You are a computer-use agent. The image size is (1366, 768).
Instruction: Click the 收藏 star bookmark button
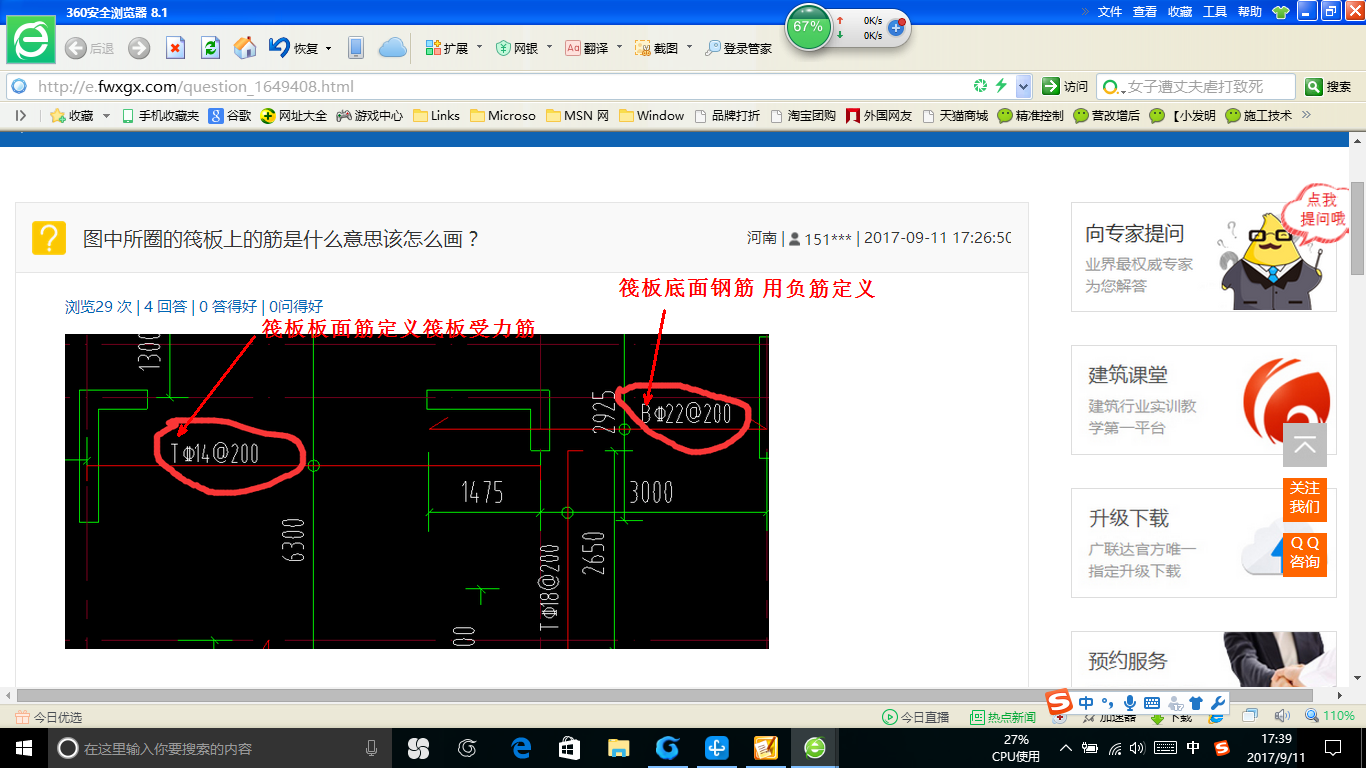73,115
